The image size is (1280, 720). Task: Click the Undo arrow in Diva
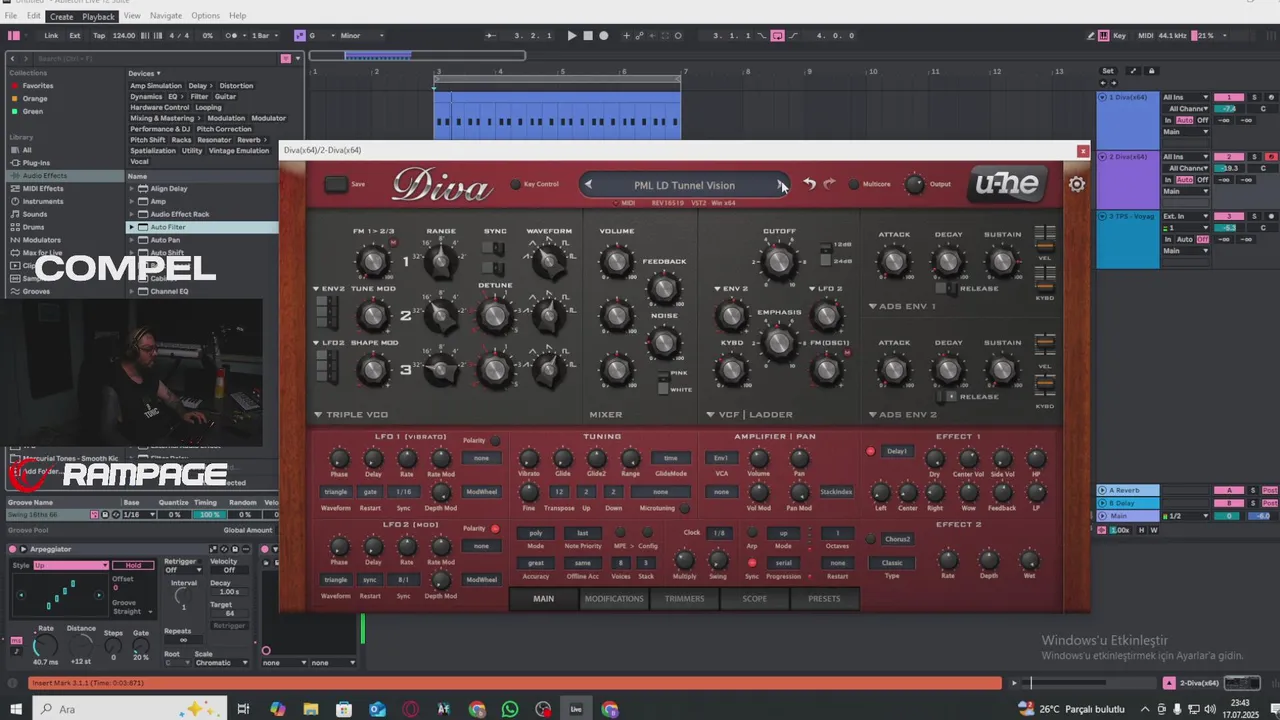(809, 185)
